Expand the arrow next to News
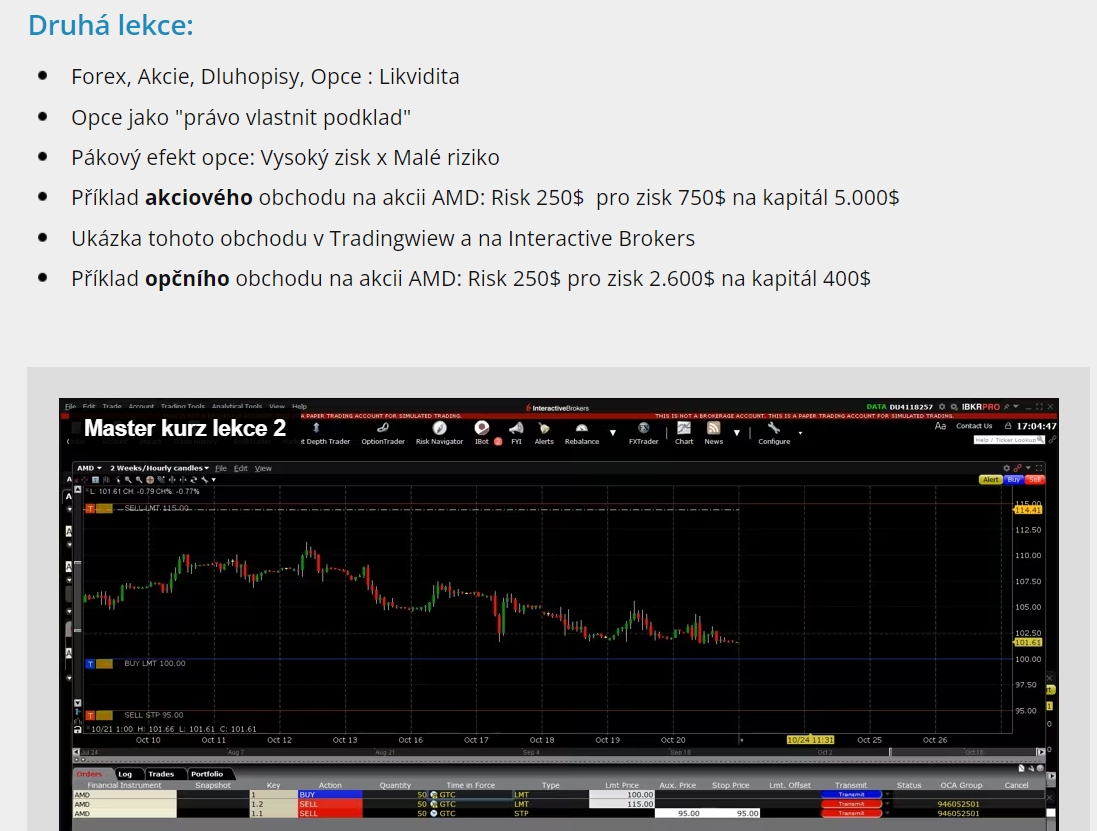 click(x=737, y=433)
